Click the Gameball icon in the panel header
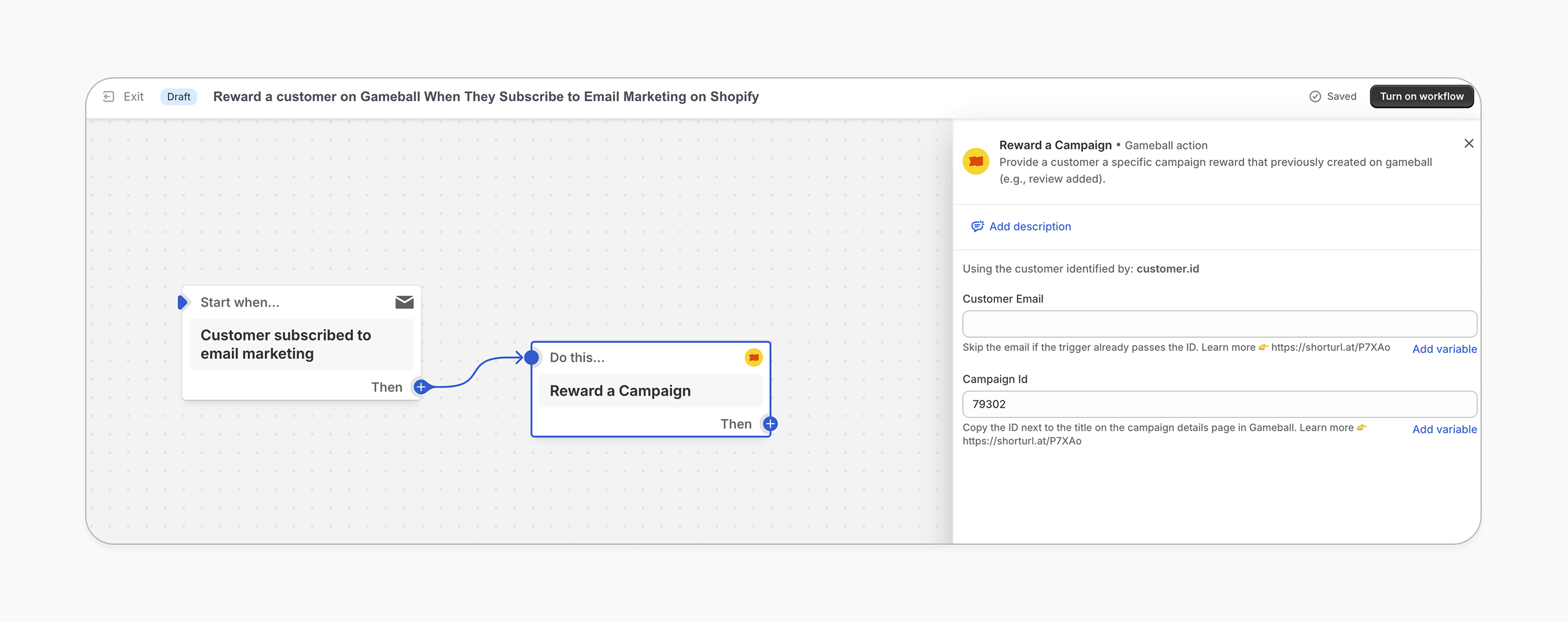The image size is (1568, 622). 977,161
